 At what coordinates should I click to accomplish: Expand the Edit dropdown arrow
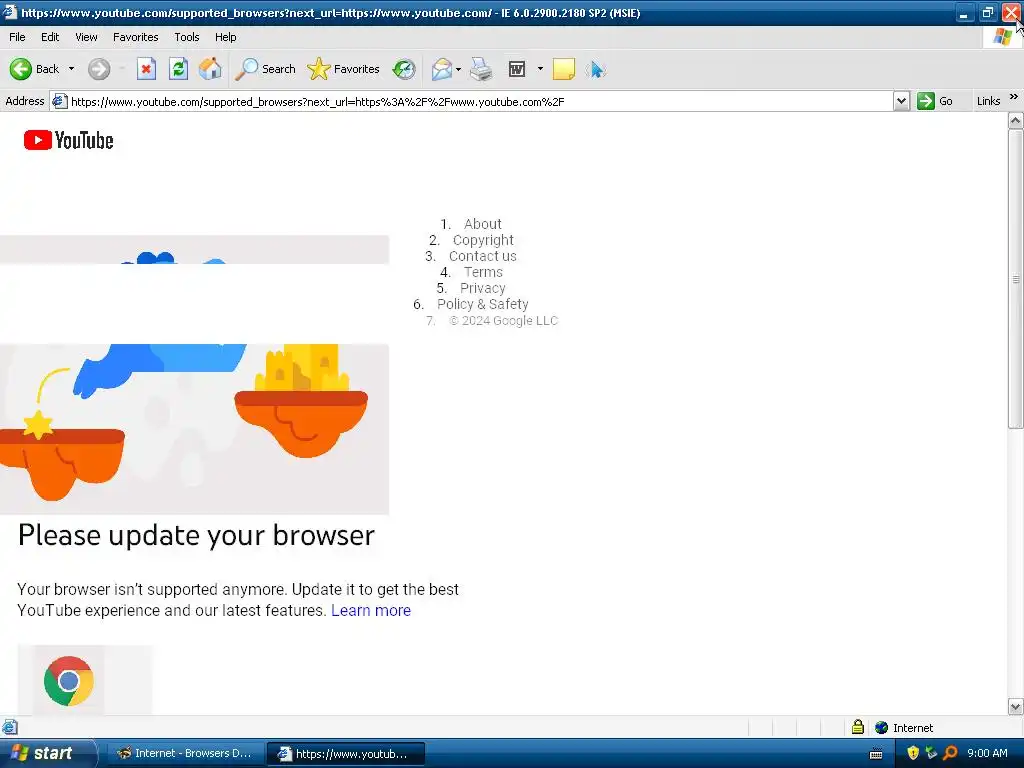(x=540, y=69)
